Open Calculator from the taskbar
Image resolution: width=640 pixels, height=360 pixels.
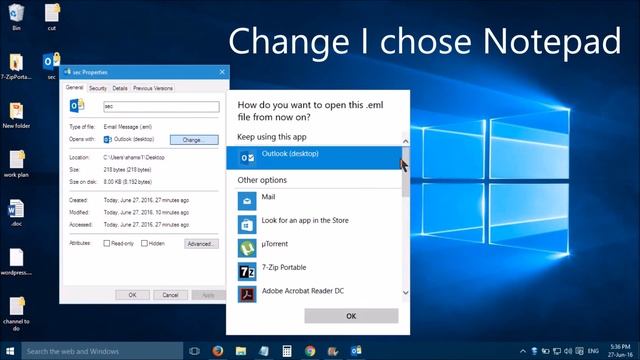(287, 351)
